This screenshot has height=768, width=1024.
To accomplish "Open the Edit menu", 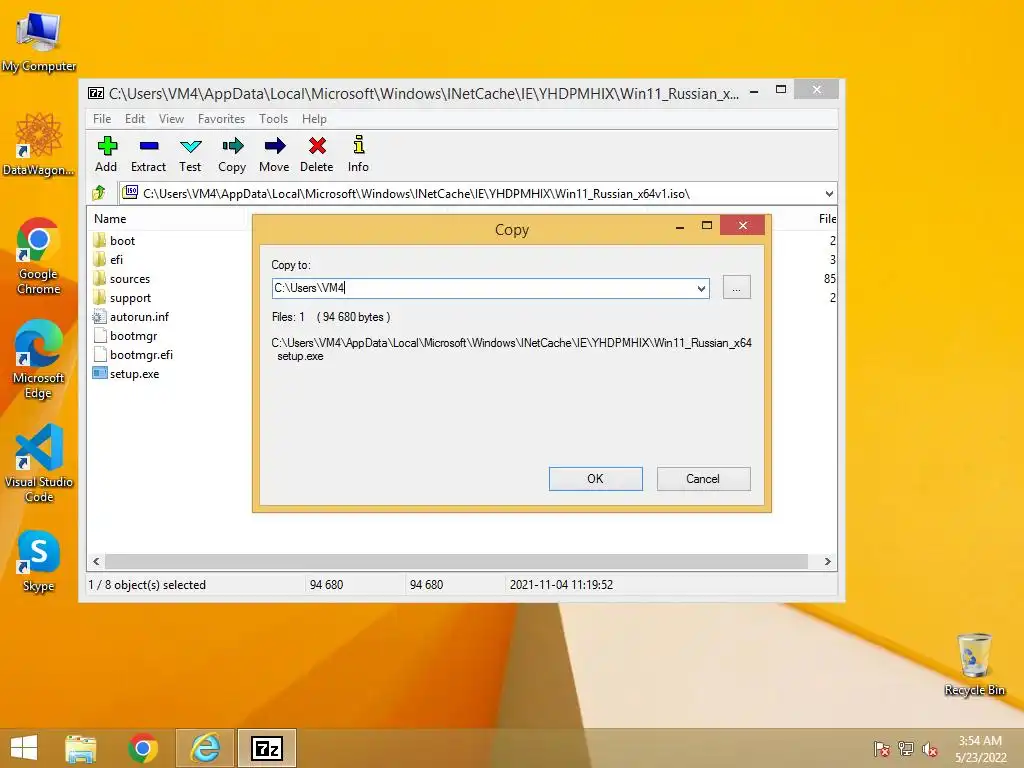I will click(135, 119).
